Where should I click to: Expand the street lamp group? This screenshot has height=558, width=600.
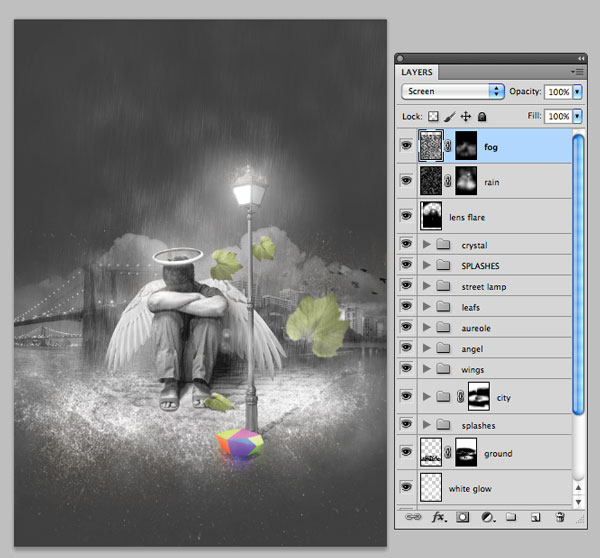428,287
